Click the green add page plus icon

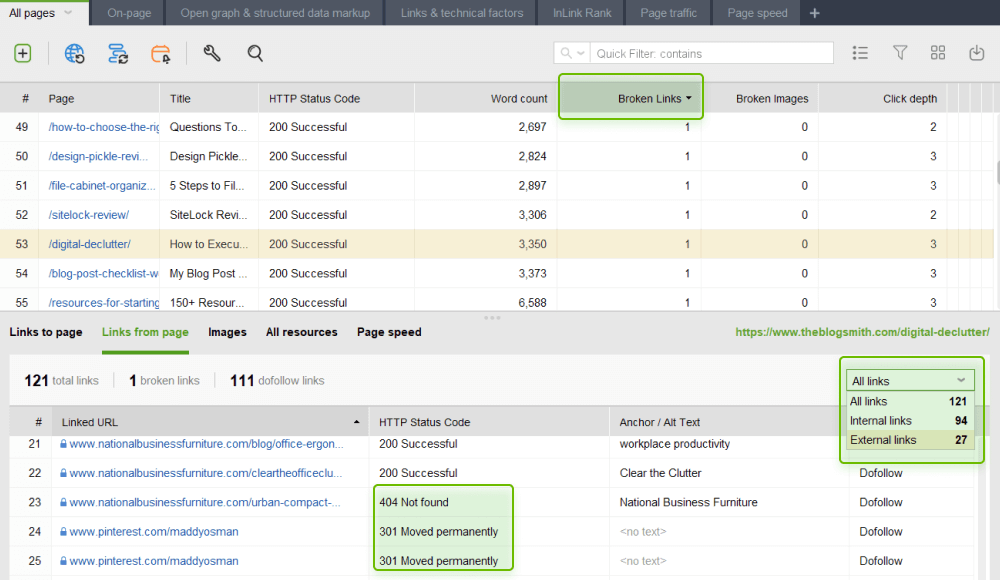[x=23, y=54]
